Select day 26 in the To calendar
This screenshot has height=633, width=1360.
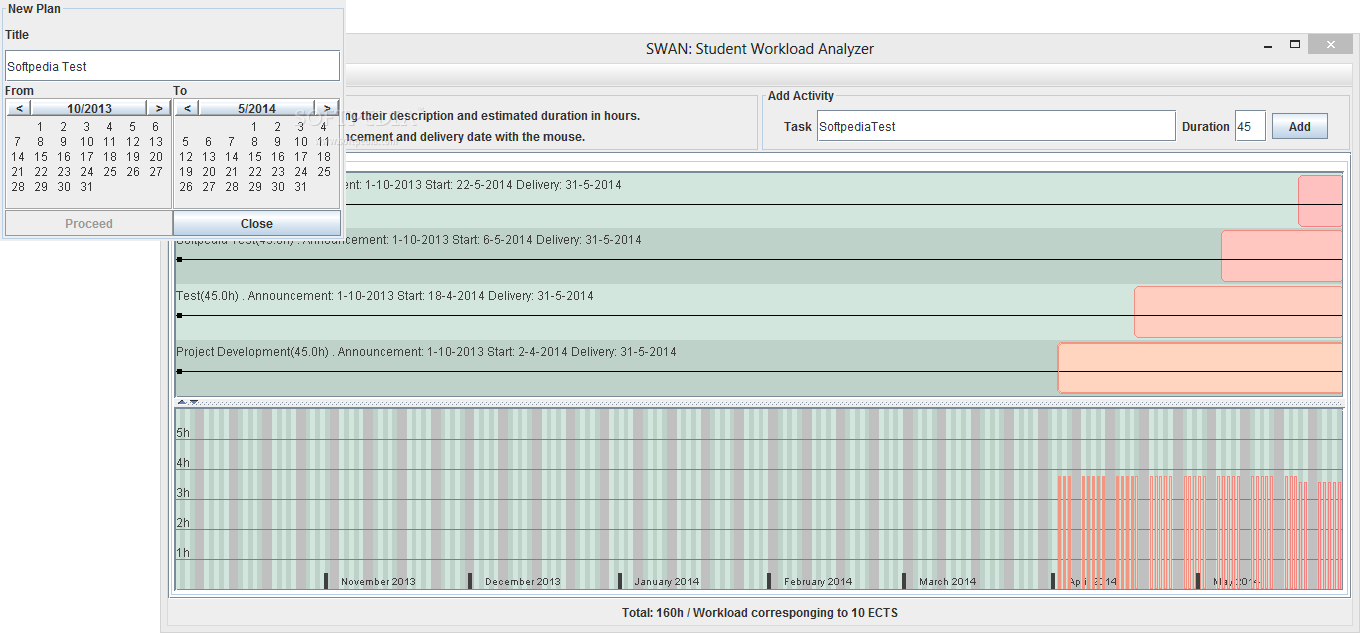[x=185, y=187]
